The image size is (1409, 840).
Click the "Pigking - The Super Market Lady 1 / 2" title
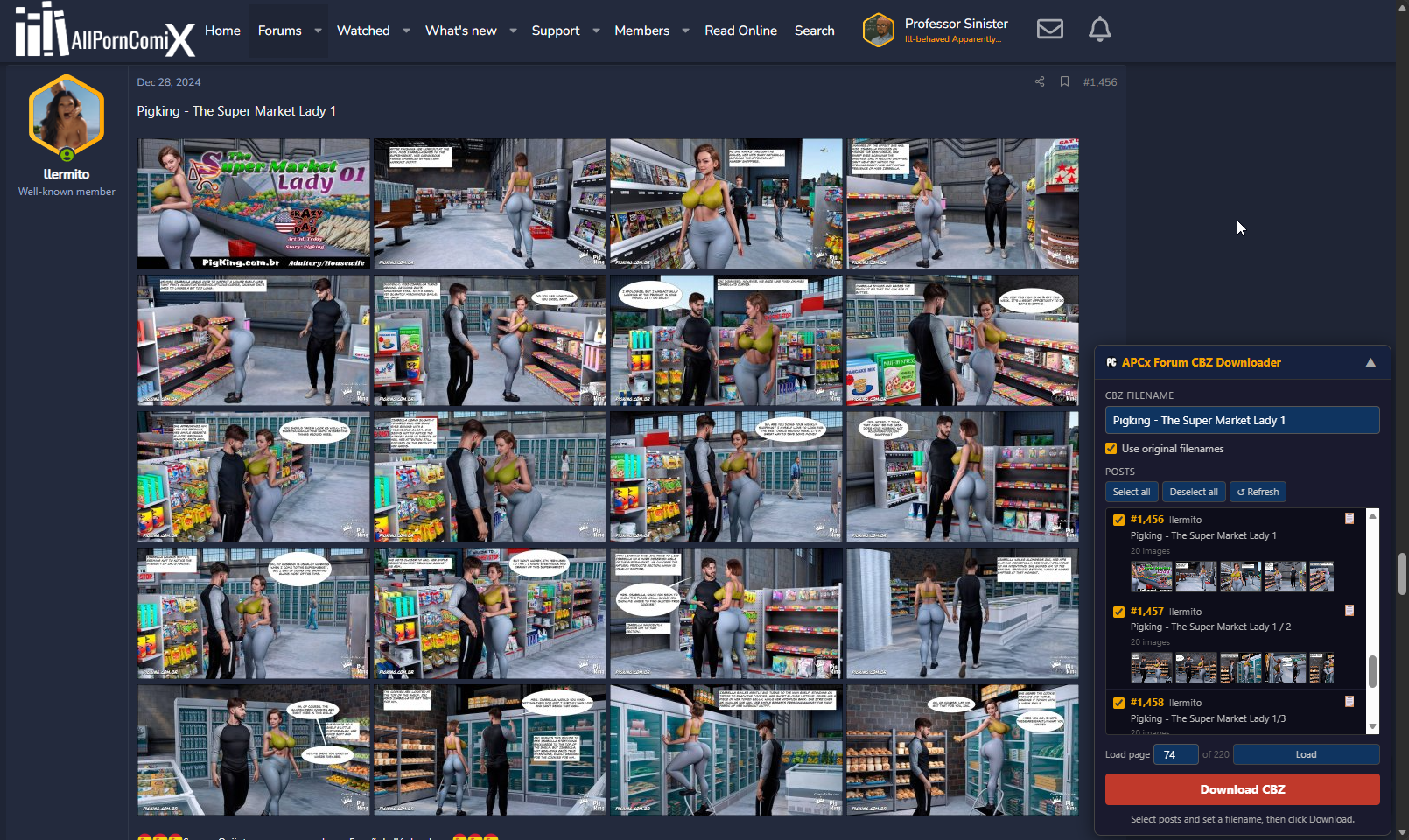coord(1210,626)
